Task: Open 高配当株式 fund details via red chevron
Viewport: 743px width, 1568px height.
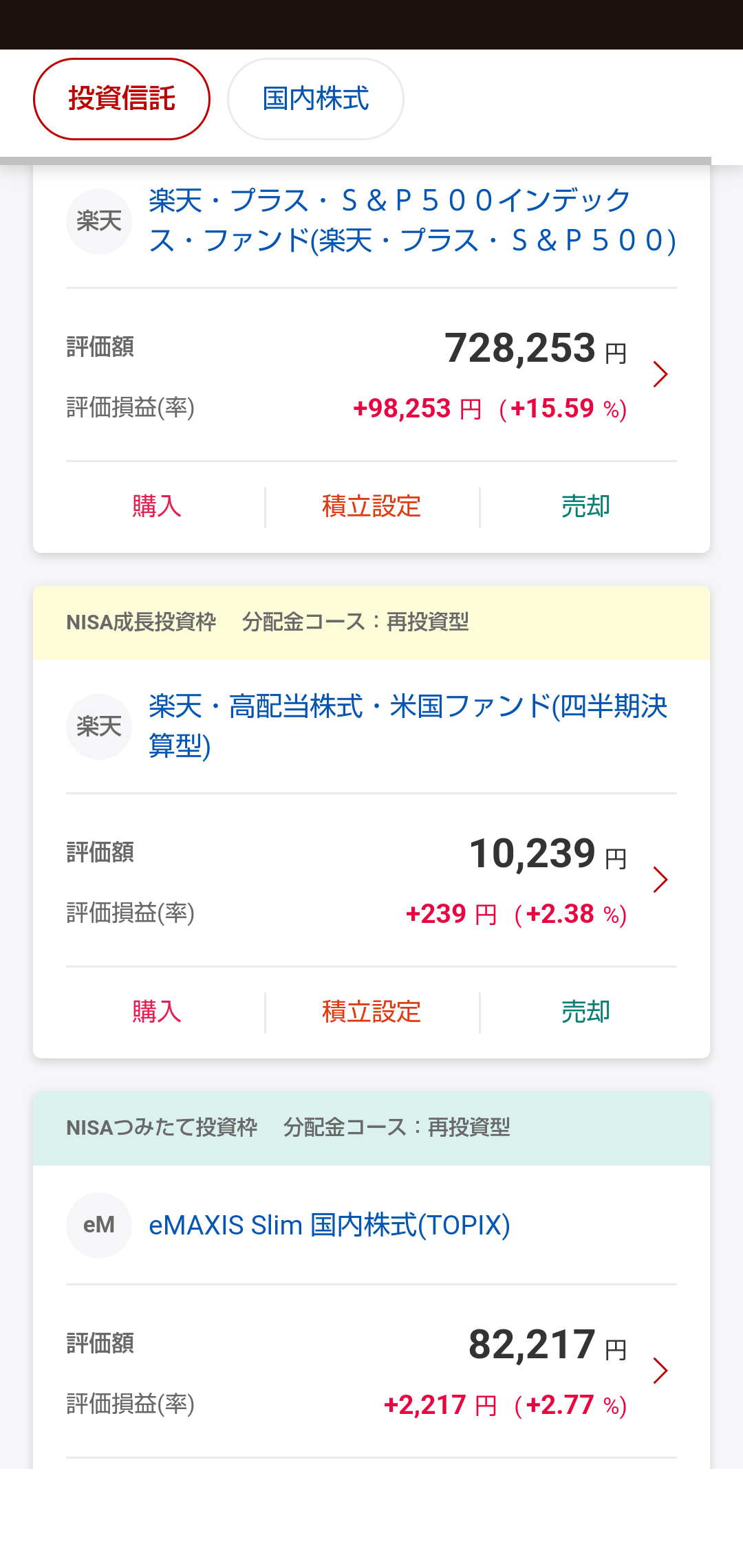Action: point(660,880)
